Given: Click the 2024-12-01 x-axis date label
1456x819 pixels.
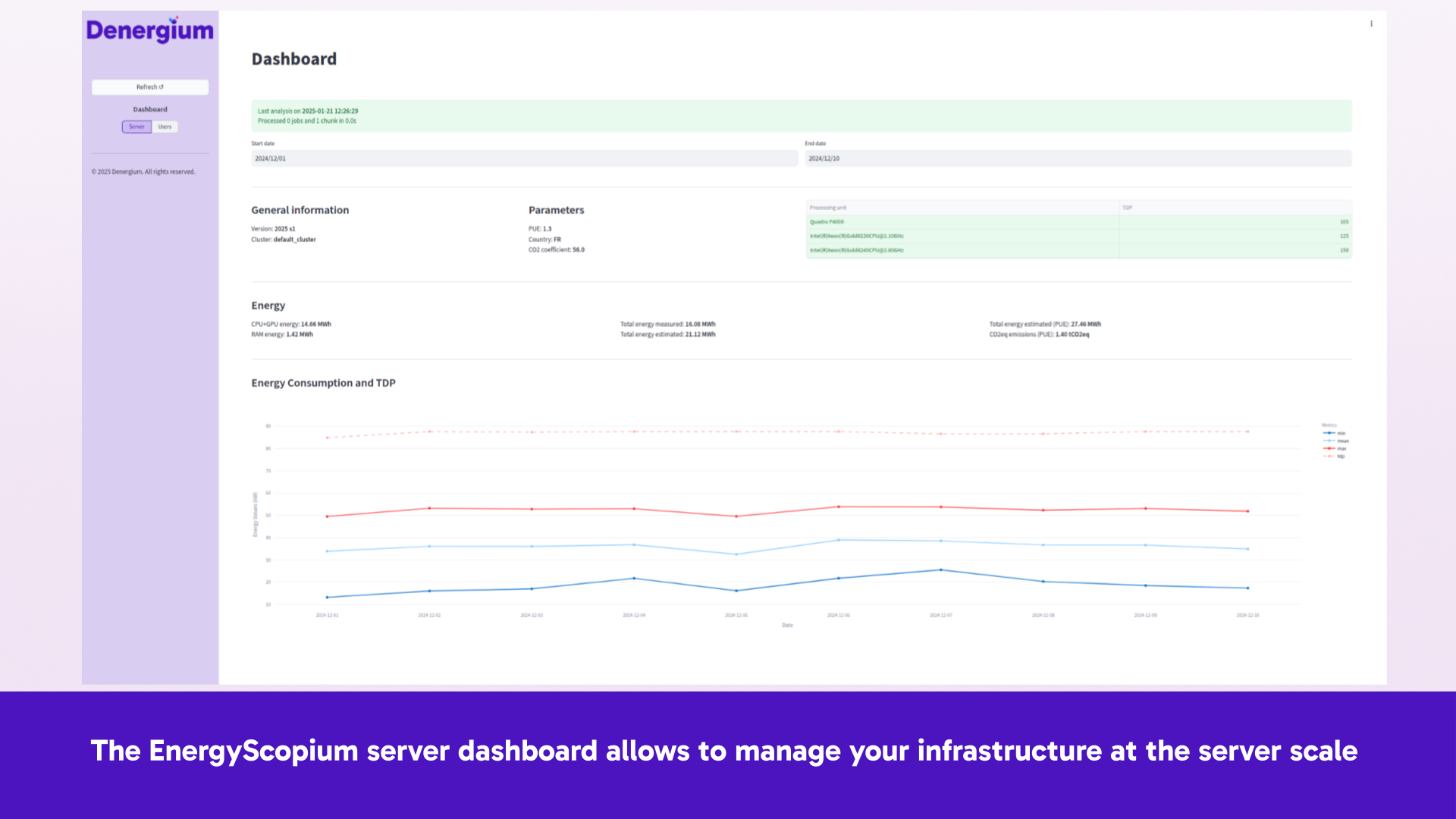Looking at the screenshot, I should 327,615.
